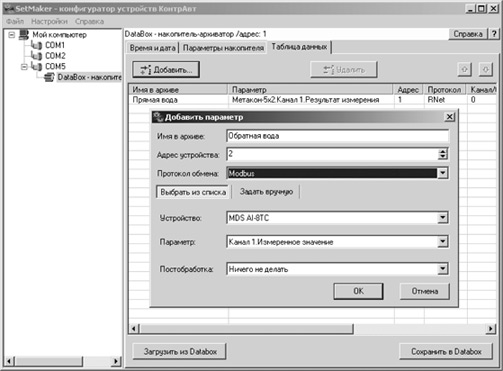Viewport: 503px width, 371px height.
Task: Open the Параметр dropdown list
Action: click(x=442, y=242)
